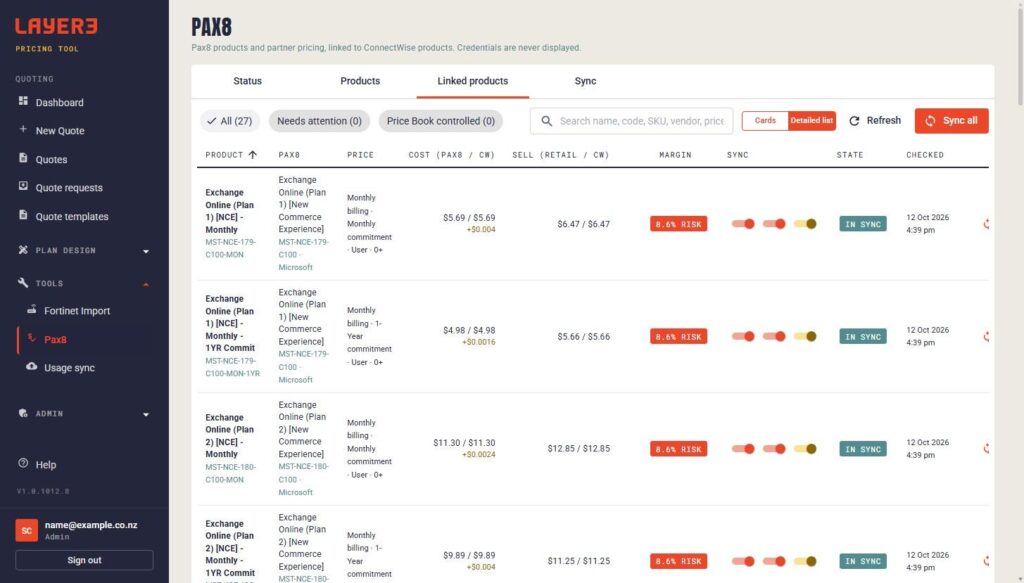Viewport: 1024px width, 583px height.
Task: Click the $12.85 / $12.85 sell cell
Action: click(x=579, y=449)
